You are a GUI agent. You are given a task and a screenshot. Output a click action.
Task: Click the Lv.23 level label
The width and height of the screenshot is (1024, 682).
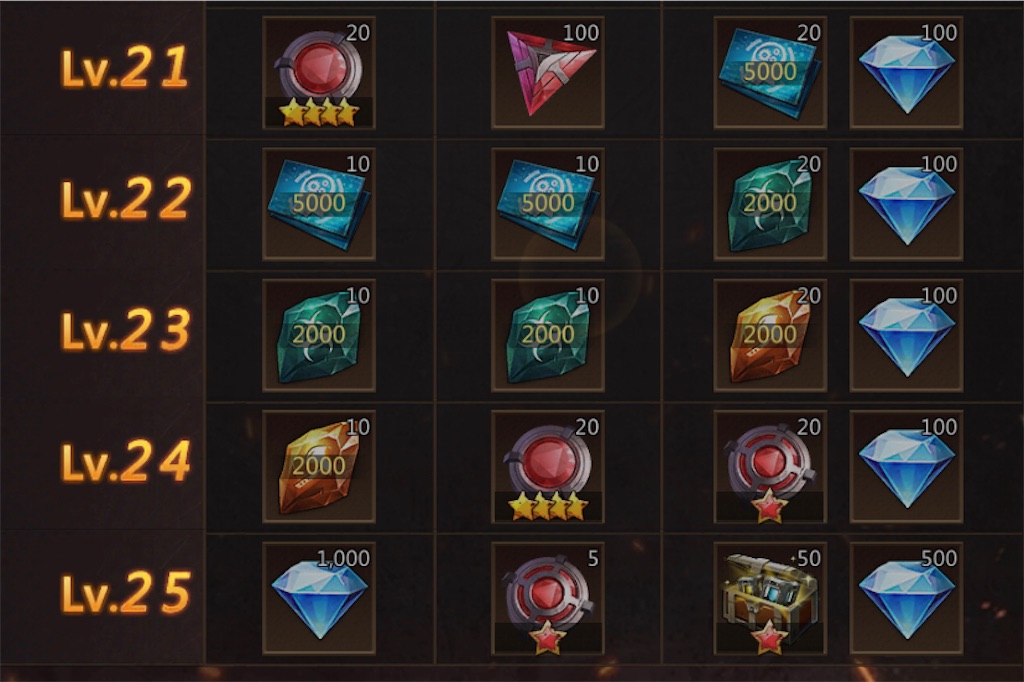point(126,331)
